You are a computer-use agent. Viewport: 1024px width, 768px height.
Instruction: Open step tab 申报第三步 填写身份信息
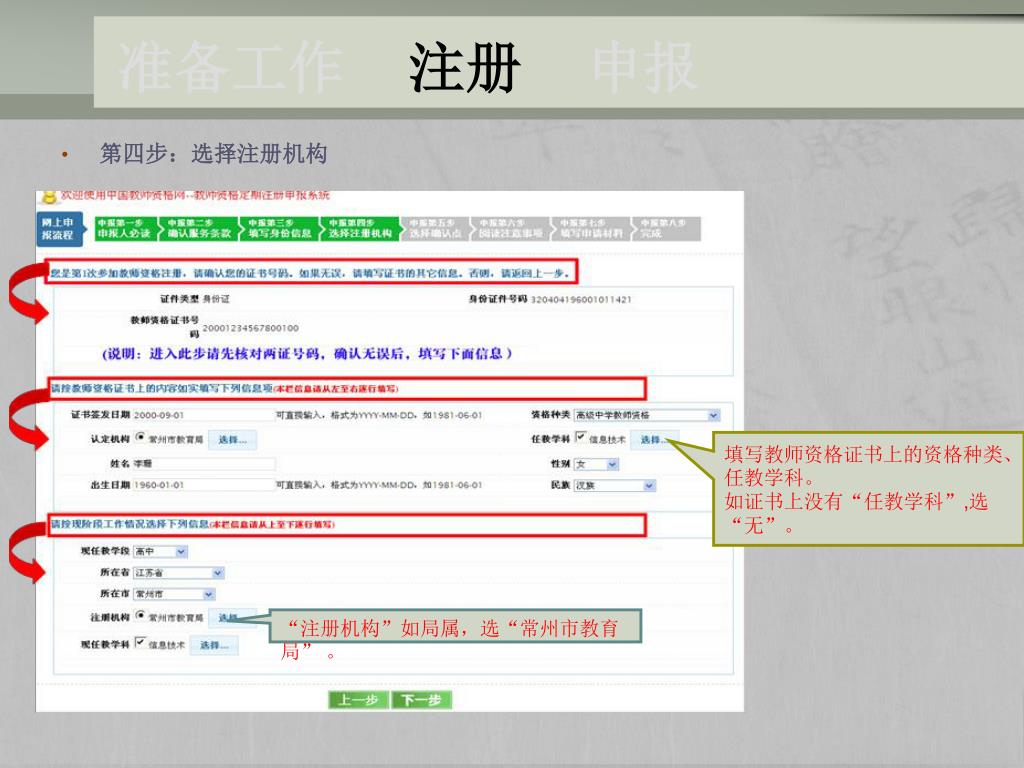(x=280, y=229)
